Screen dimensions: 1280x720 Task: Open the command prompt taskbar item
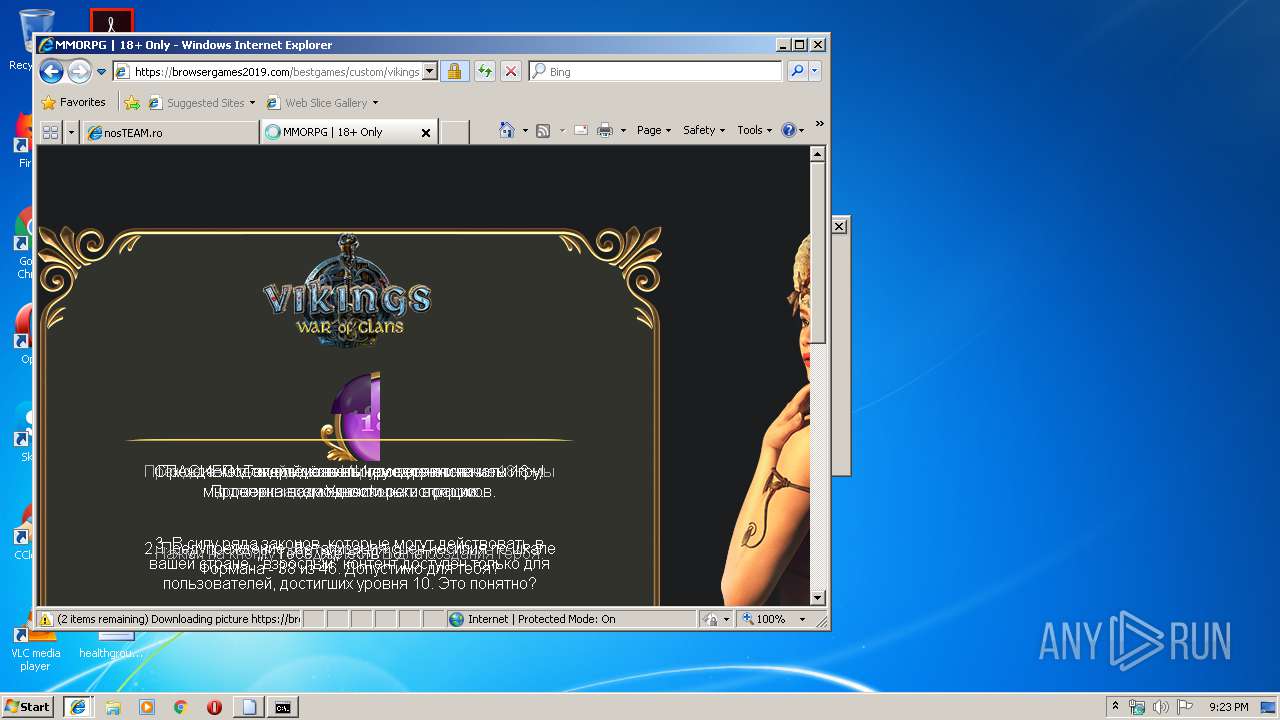click(283, 707)
